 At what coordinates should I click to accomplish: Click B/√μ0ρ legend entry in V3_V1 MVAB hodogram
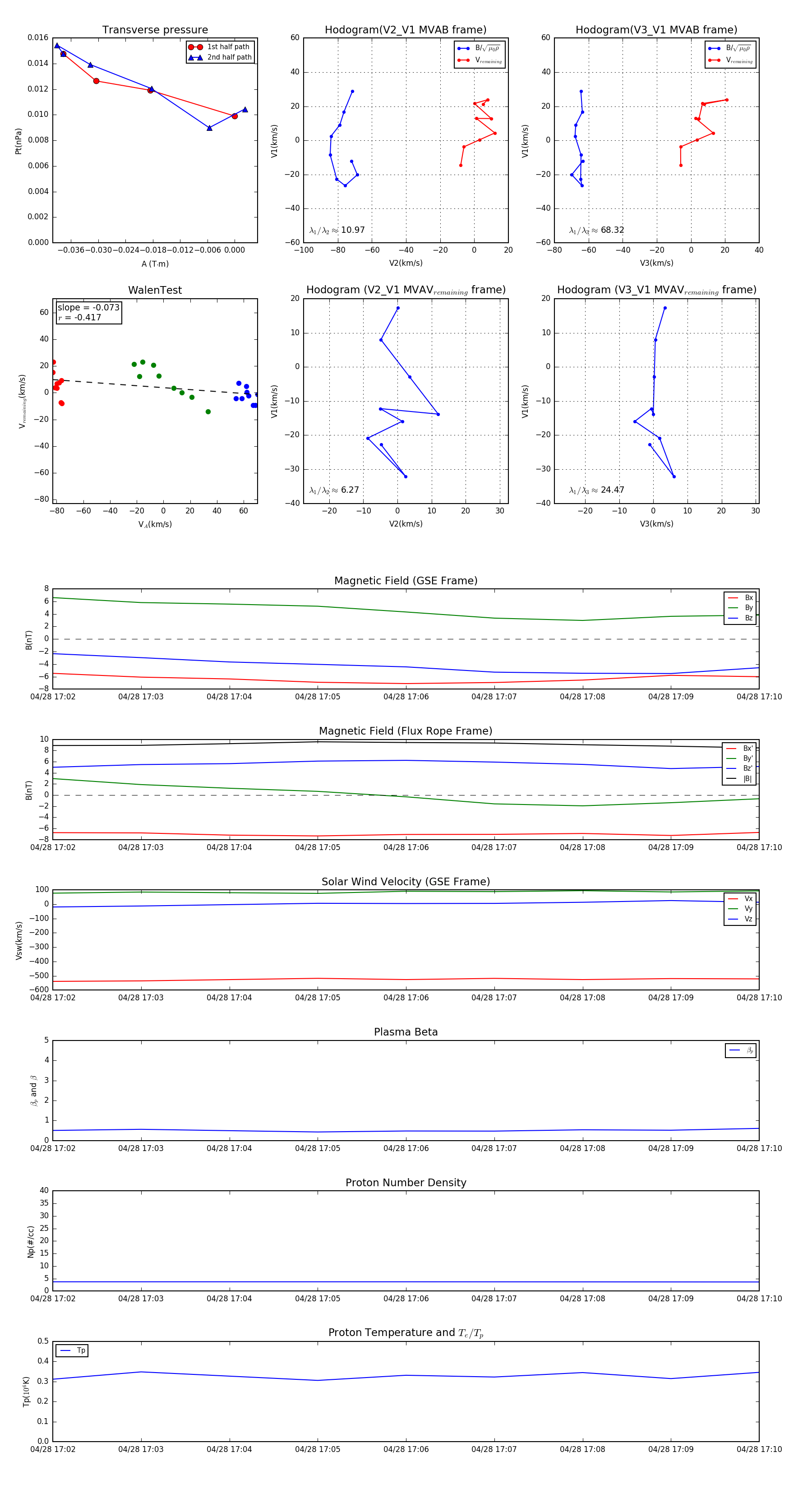click(730, 49)
